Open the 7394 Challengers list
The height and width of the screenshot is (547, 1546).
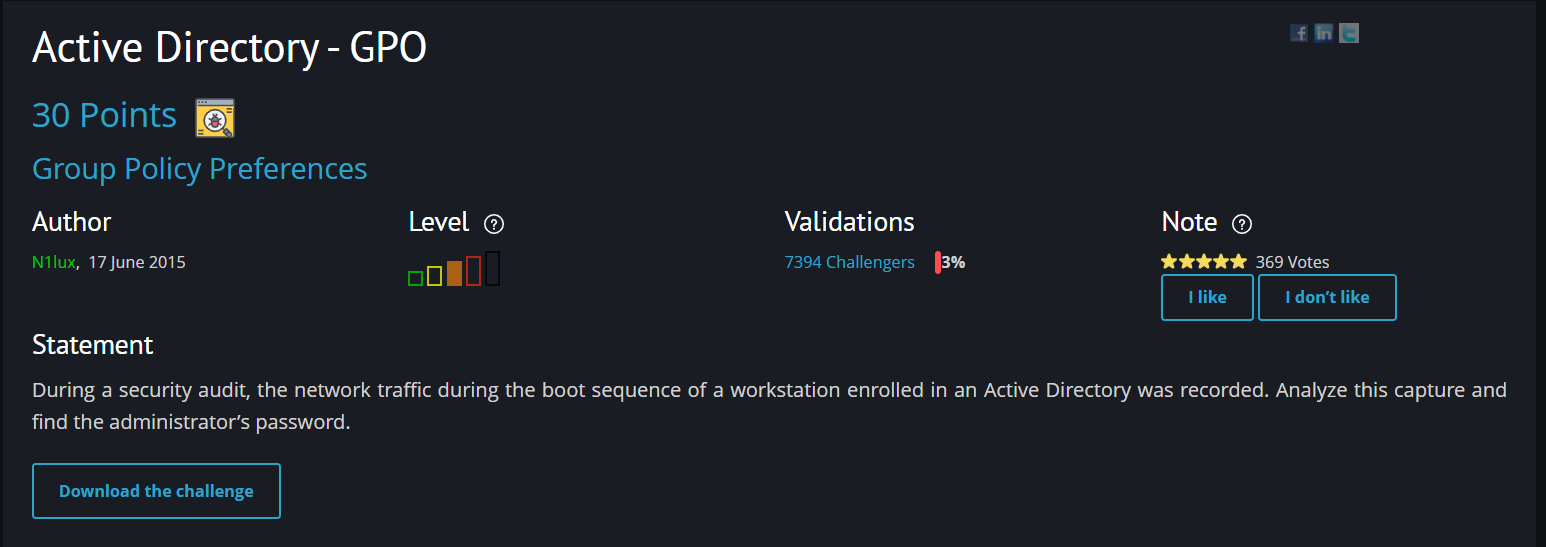pyautogui.click(x=850, y=262)
